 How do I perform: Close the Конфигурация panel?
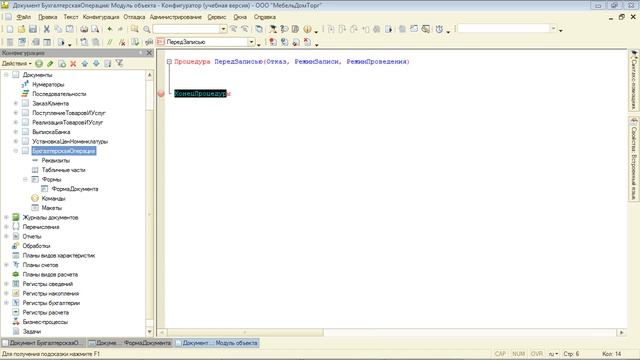[149, 53]
